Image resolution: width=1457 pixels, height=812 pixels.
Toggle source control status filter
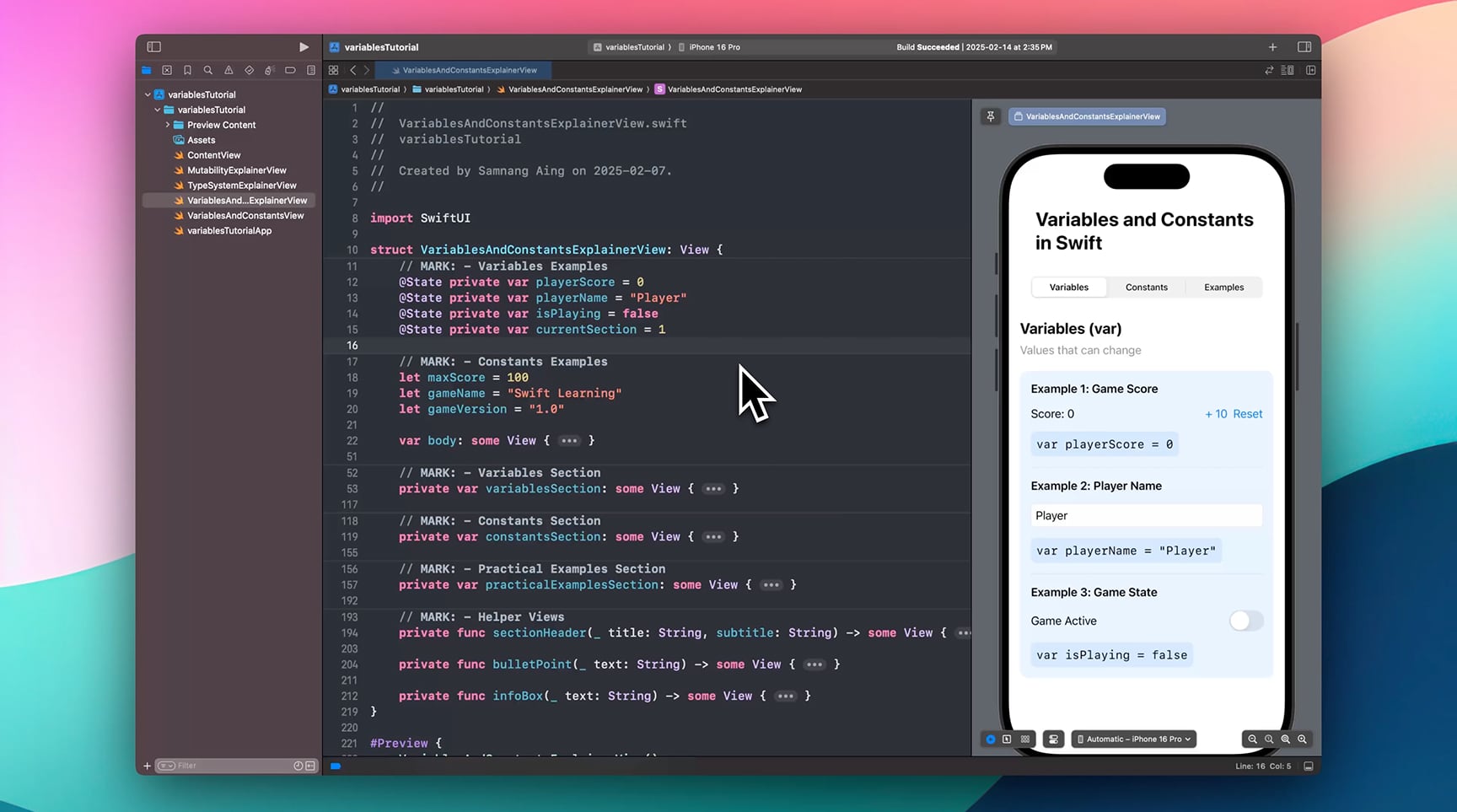pos(310,766)
